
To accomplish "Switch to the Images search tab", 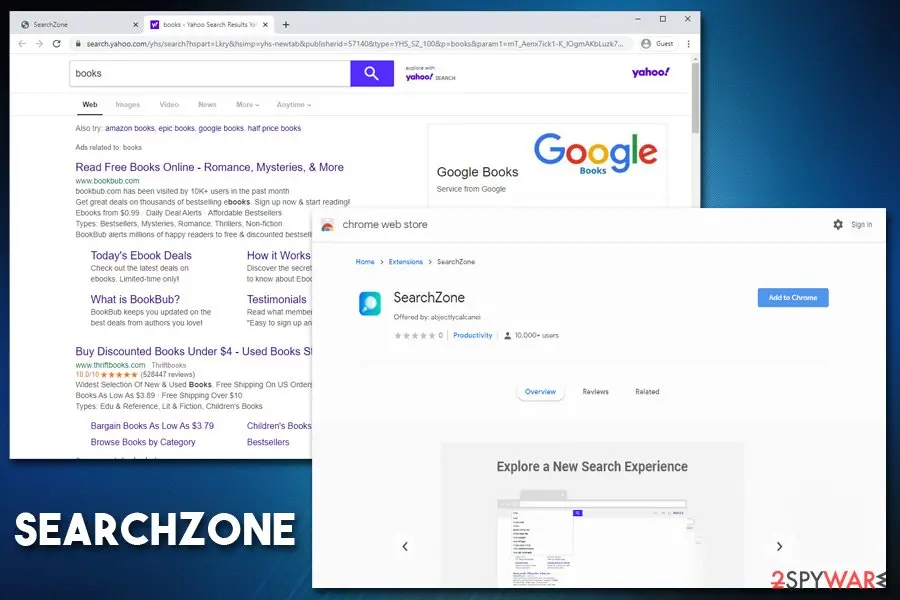I will pyautogui.click(x=127, y=104).
